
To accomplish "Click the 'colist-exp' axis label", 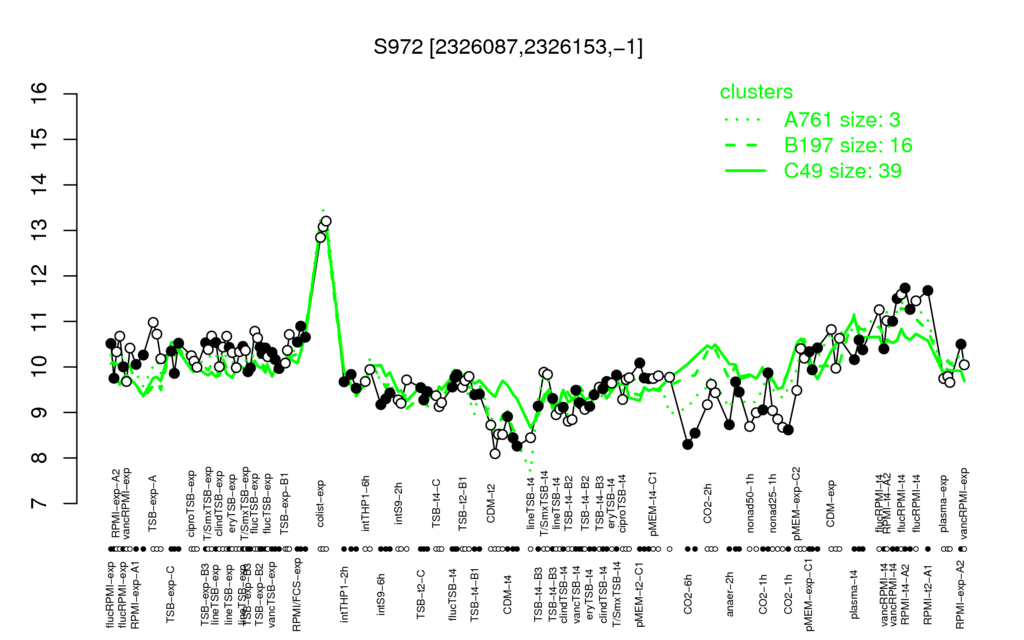I will click(x=322, y=504).
